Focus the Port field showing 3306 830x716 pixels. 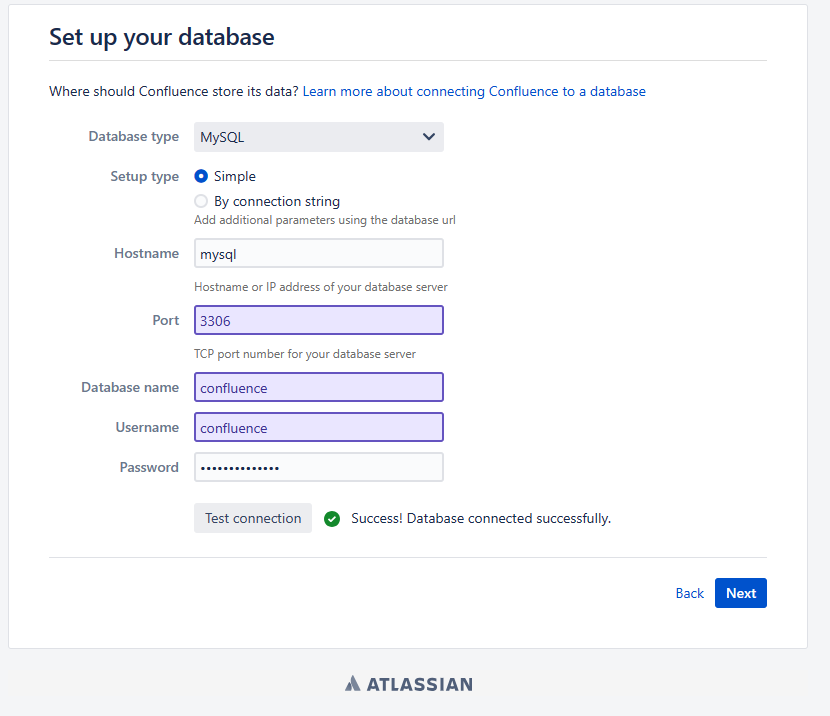pos(318,321)
